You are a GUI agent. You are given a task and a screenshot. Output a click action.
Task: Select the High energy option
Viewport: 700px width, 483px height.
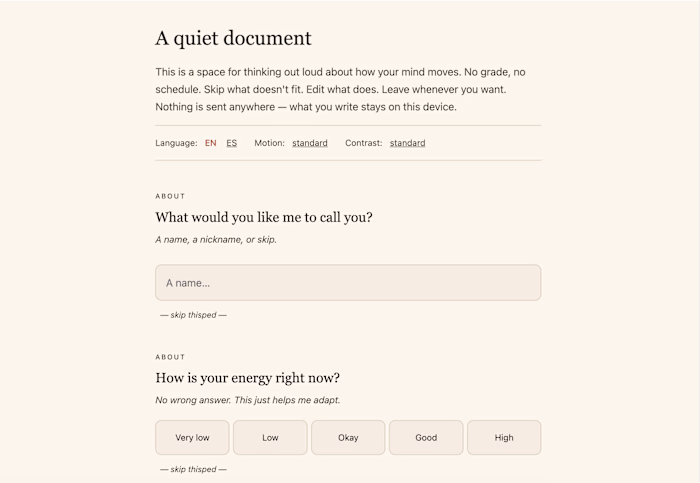point(504,437)
